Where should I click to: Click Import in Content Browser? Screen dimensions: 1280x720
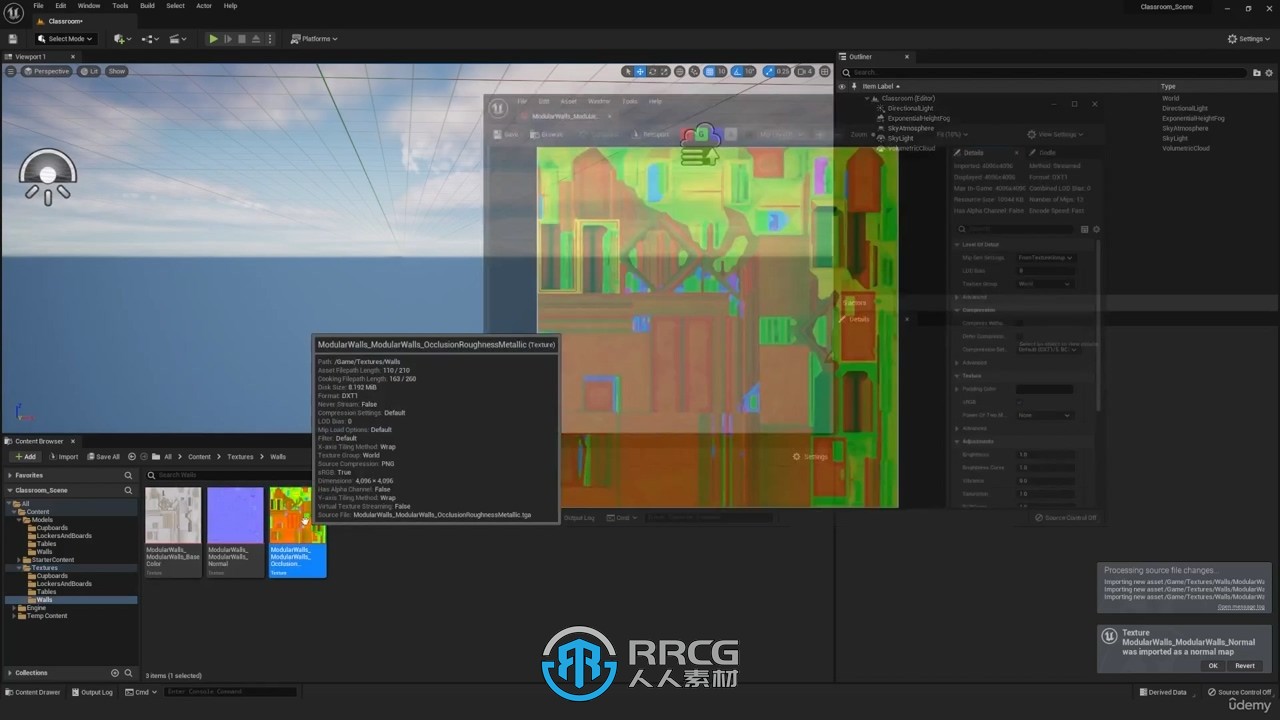(x=63, y=456)
